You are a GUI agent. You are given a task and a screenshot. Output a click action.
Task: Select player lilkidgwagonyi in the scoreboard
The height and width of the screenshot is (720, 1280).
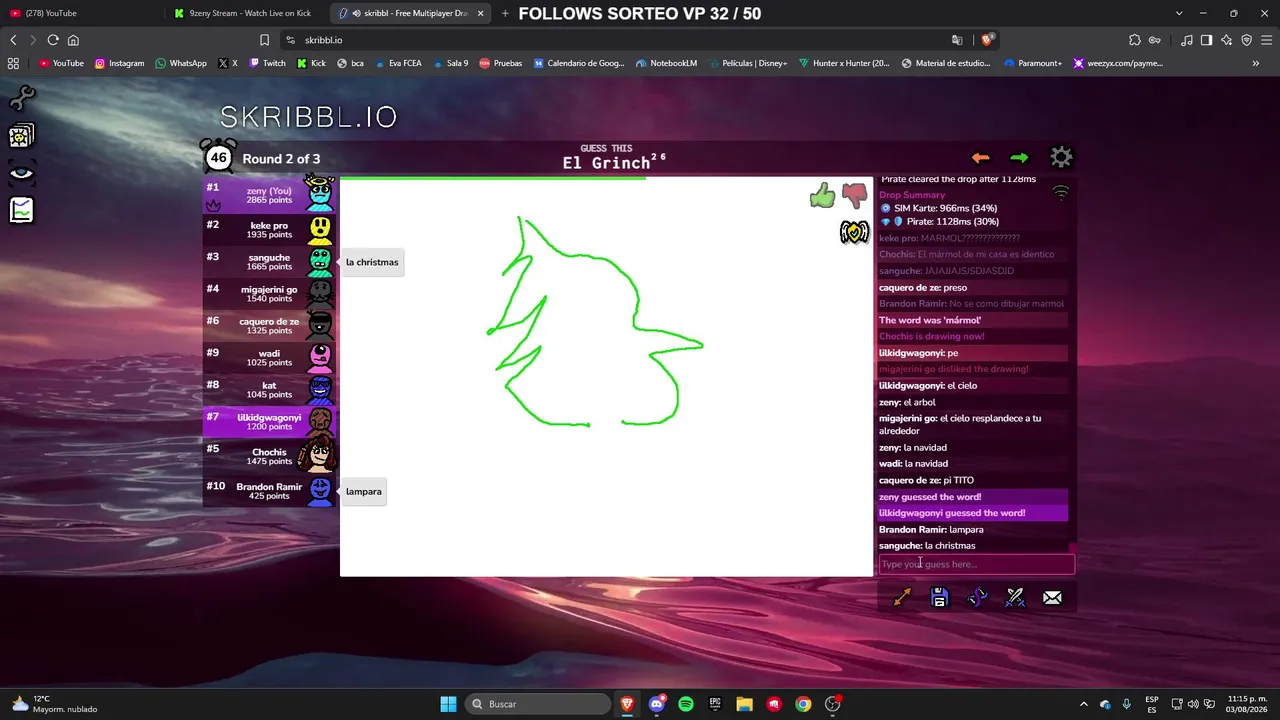pos(270,421)
